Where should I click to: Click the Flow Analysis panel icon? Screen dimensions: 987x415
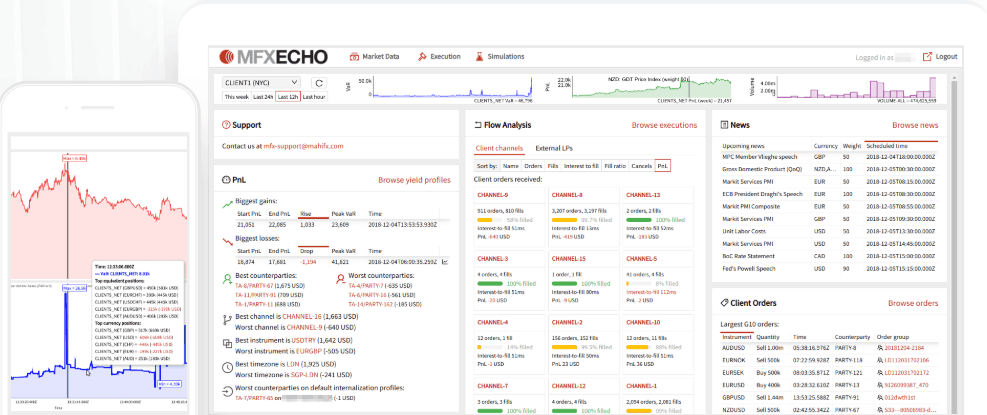click(x=478, y=125)
